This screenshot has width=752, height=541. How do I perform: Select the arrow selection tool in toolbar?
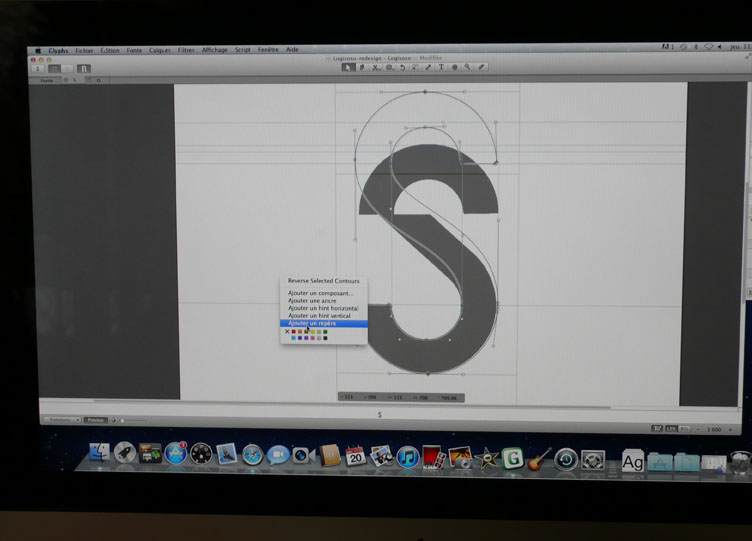(349, 67)
